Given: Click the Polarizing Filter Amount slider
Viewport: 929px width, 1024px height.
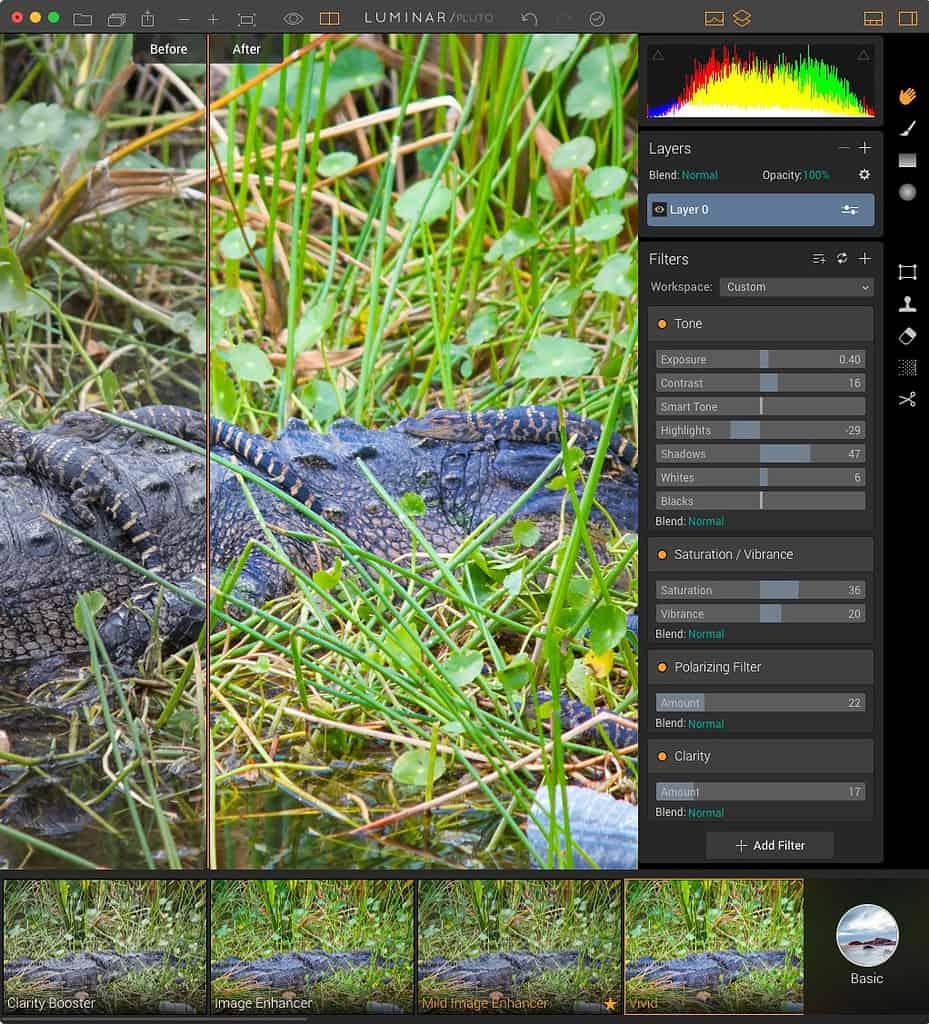Looking at the screenshot, I should (x=761, y=703).
